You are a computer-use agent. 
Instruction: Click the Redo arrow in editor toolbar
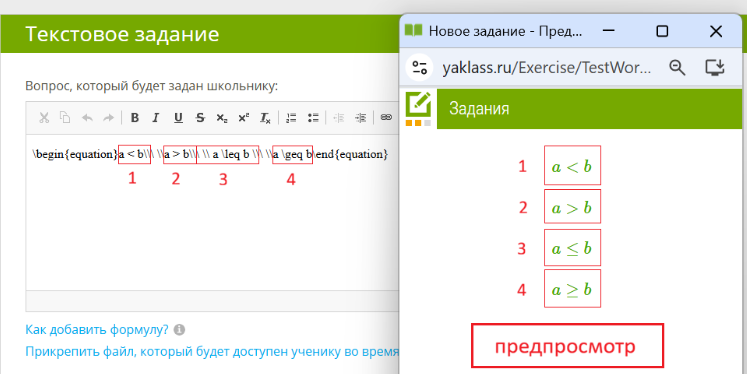click(x=109, y=118)
